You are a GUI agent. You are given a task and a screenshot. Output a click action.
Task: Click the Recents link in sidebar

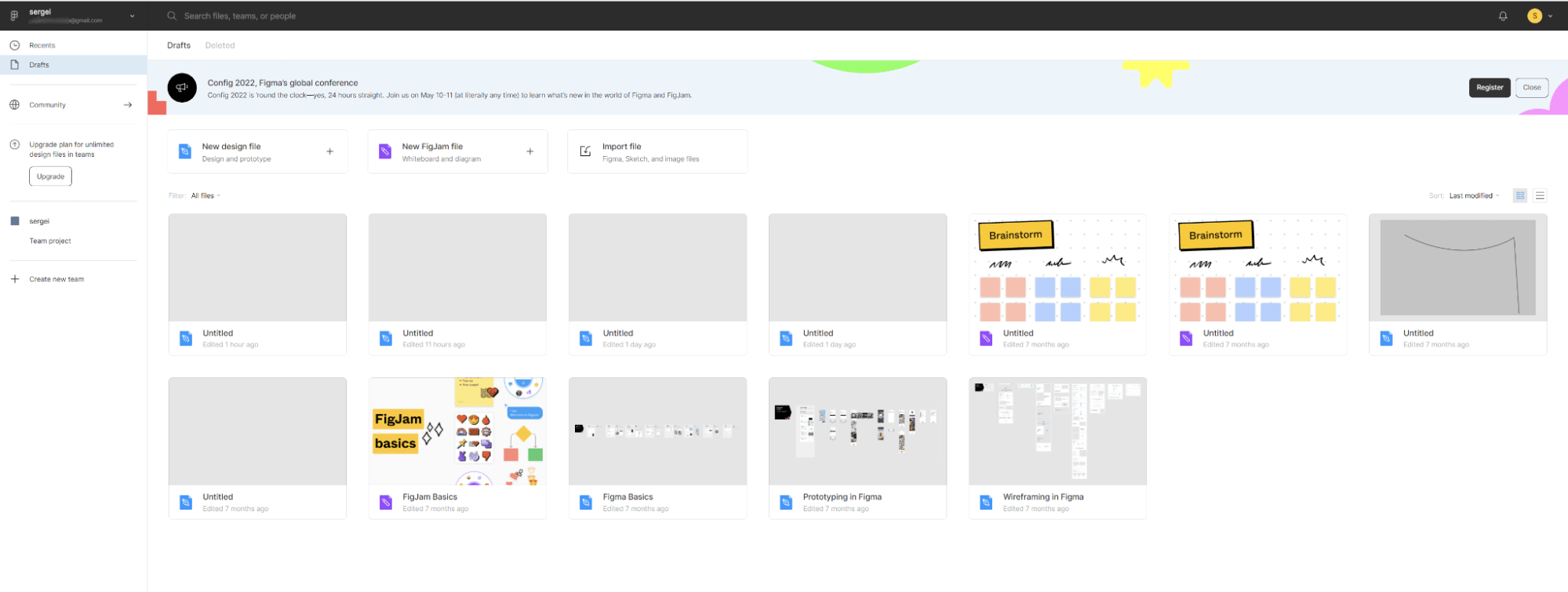click(42, 45)
